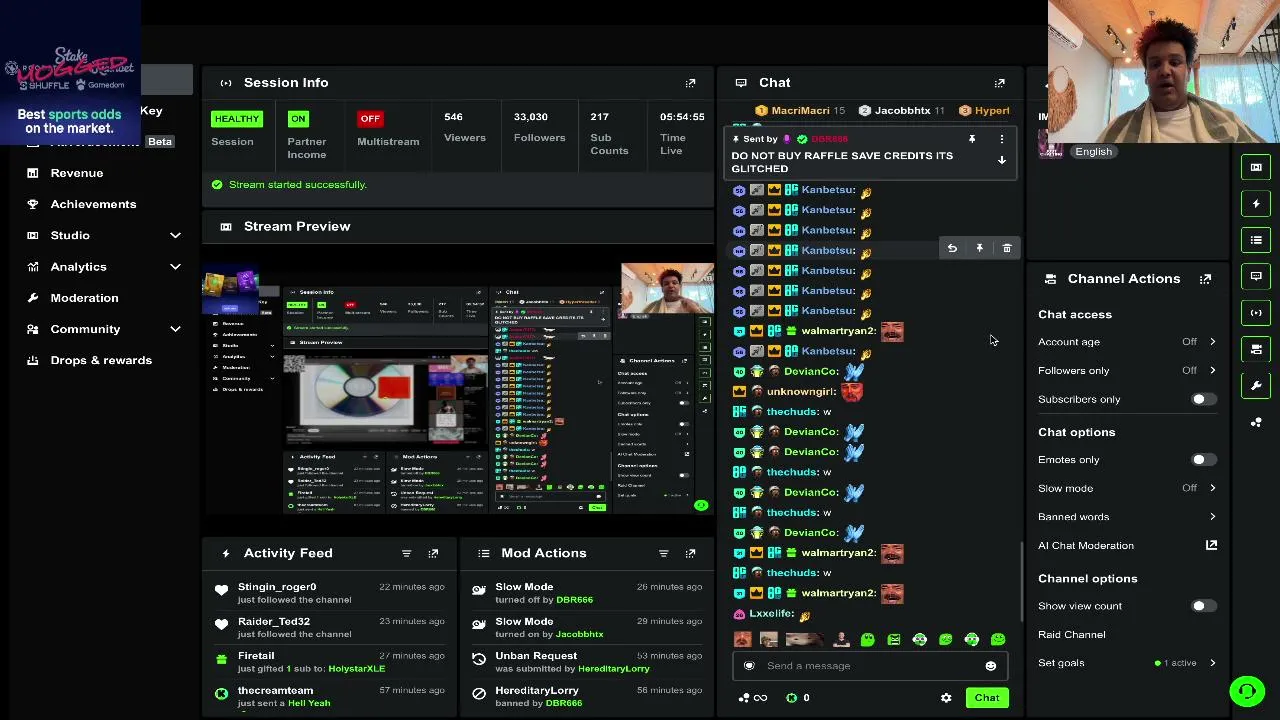Focus the Send a message field
The height and width of the screenshot is (720, 1280).
870,666
